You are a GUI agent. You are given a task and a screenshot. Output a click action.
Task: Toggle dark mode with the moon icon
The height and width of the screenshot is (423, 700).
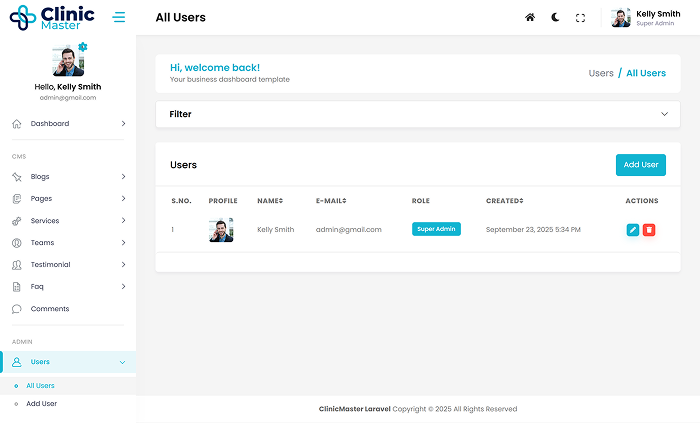pos(555,18)
